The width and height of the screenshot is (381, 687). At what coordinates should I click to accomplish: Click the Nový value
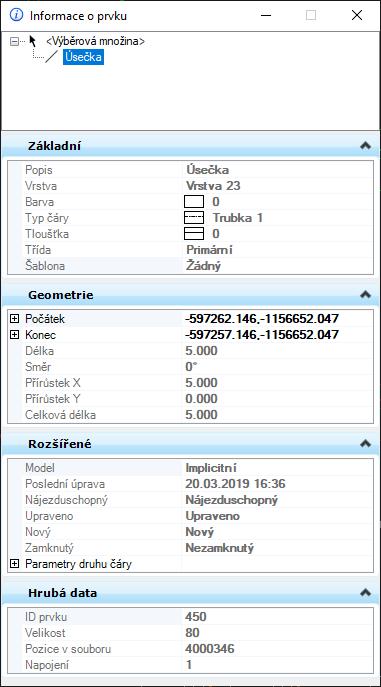point(200,532)
